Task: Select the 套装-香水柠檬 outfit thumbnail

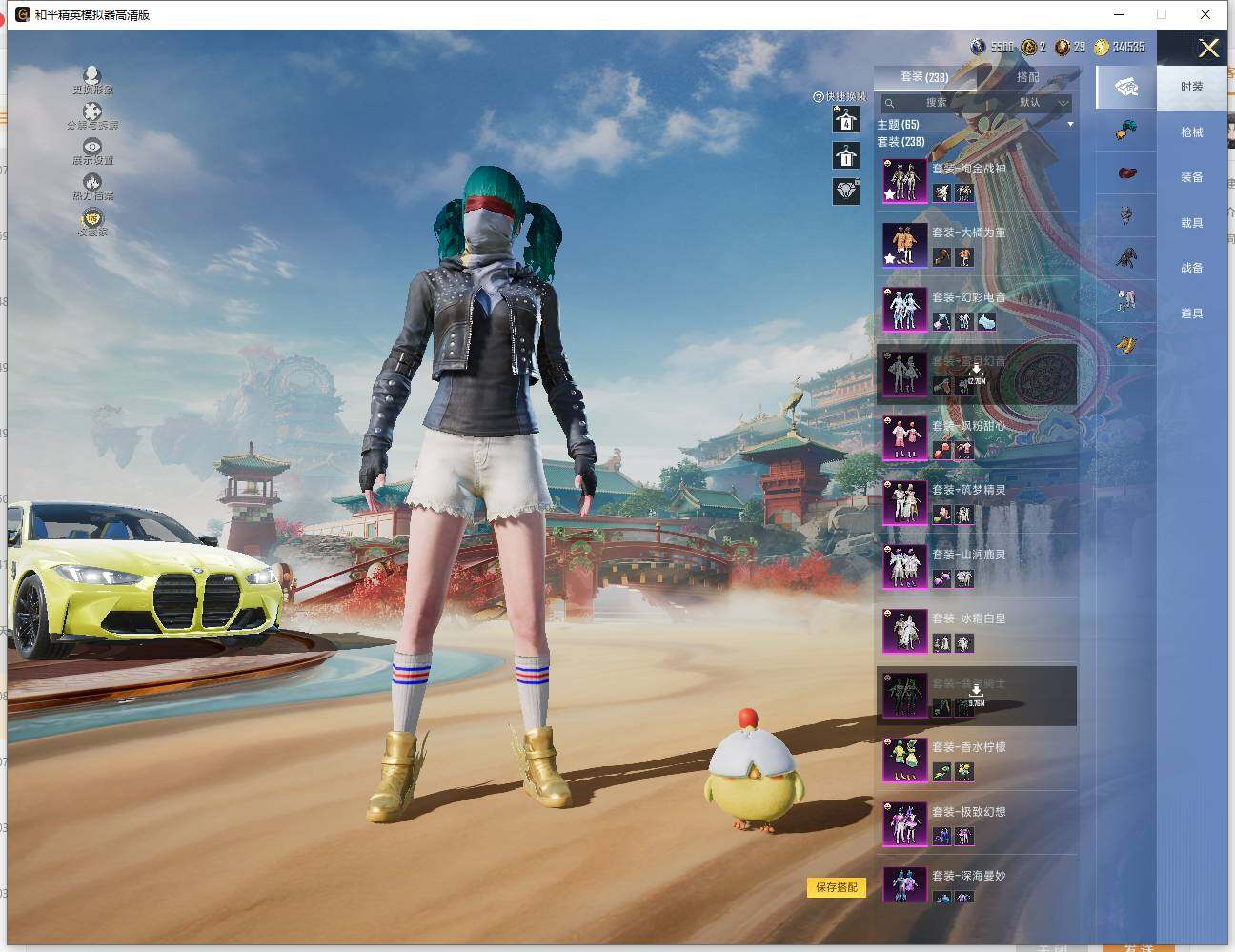Action: tap(904, 758)
